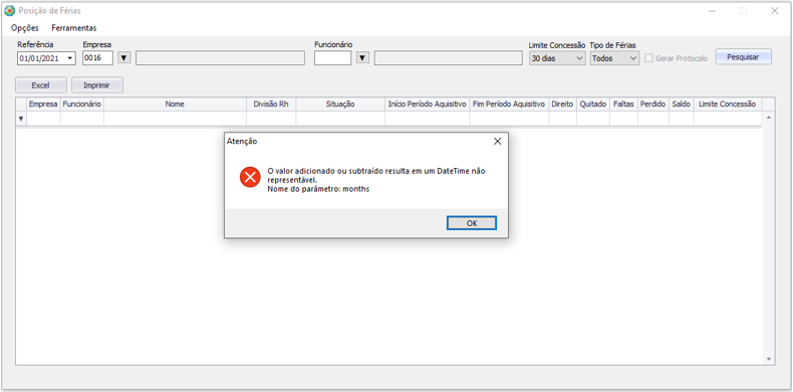793x392 pixels.
Task: Click the Empresa code input field
Action: 98,58
